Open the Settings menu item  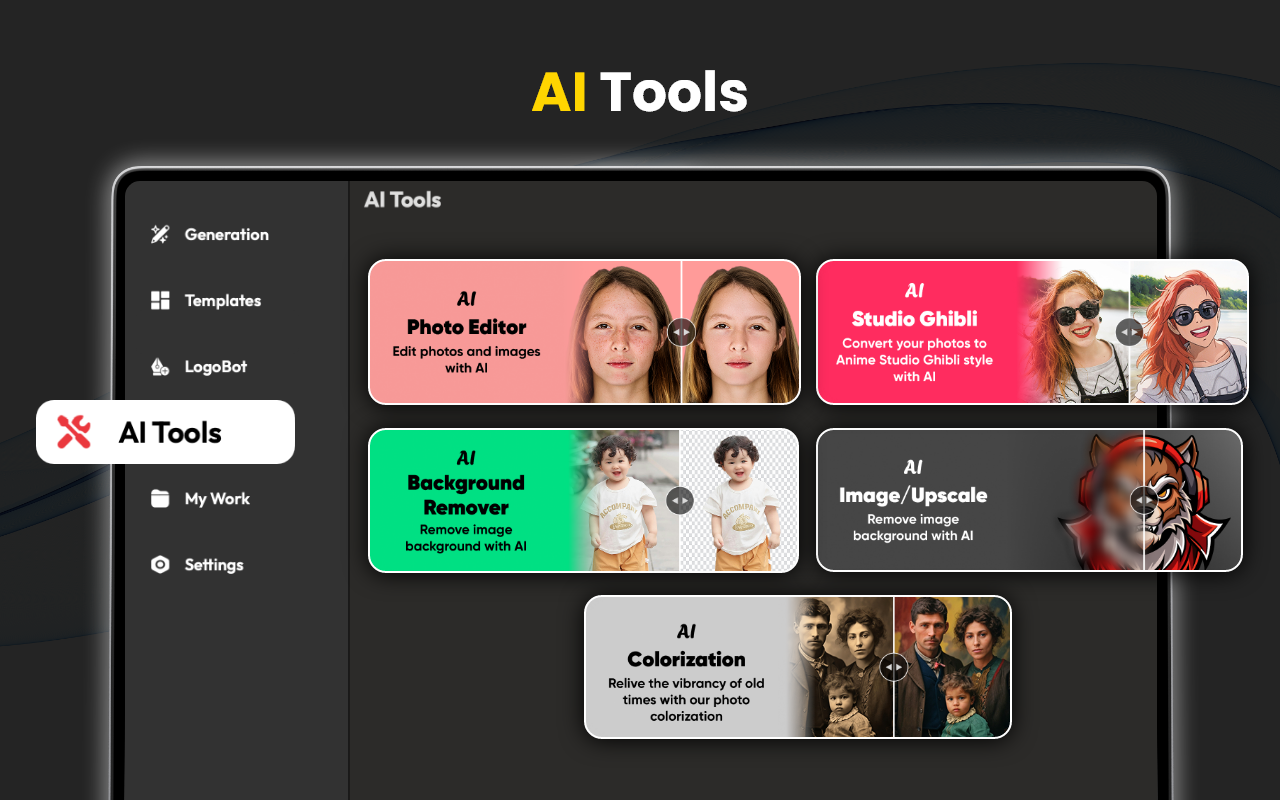(197, 565)
